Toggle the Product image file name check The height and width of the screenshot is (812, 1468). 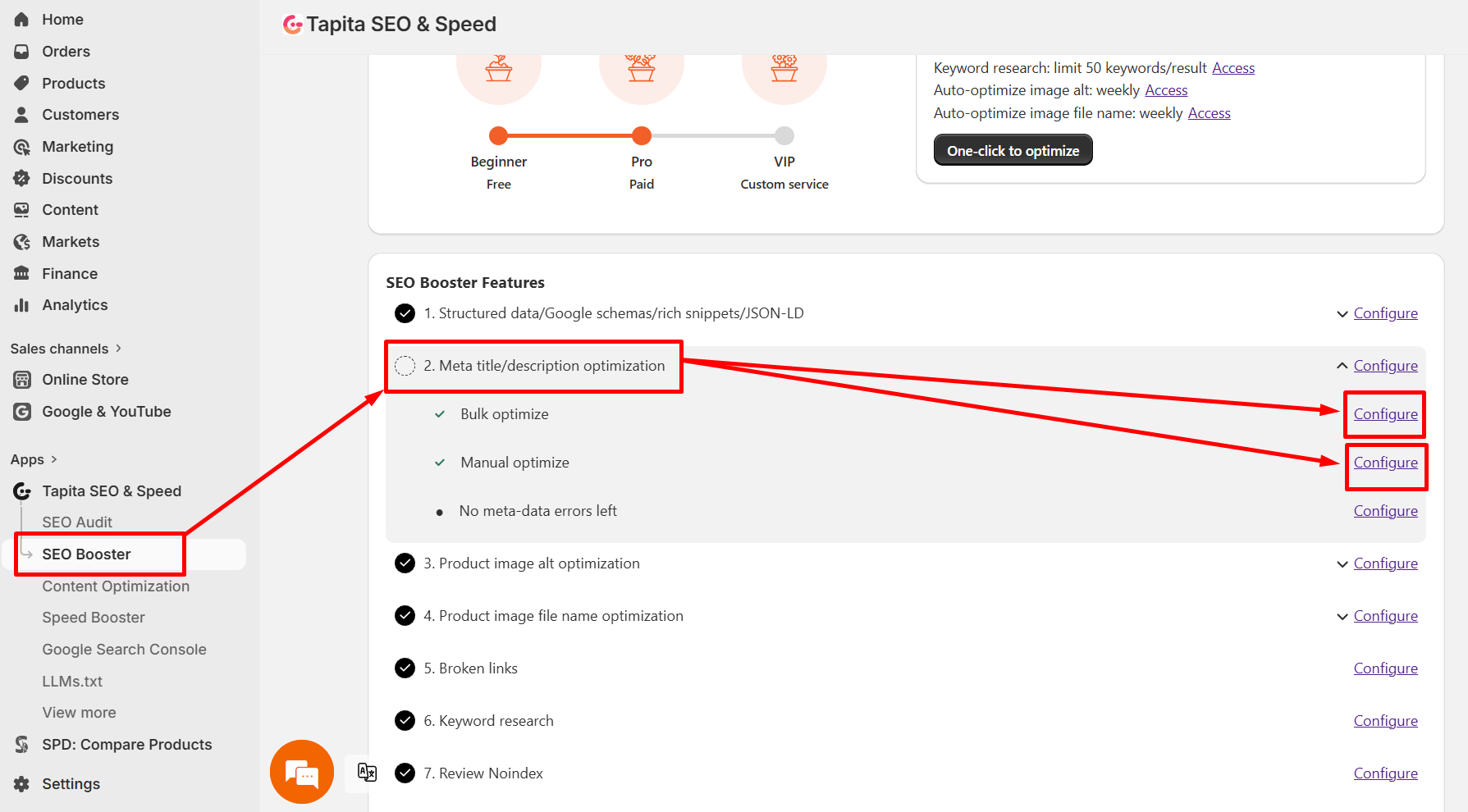(405, 616)
